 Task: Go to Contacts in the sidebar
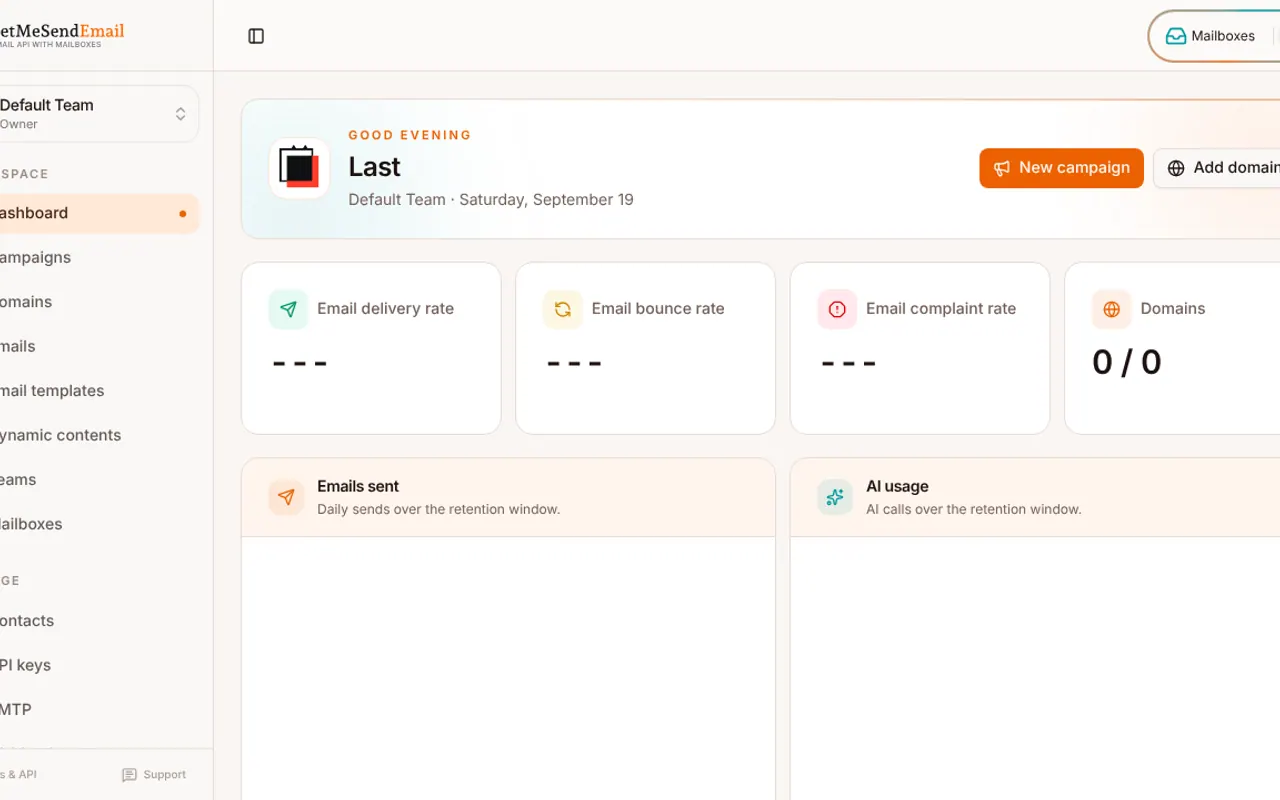pos(97,621)
